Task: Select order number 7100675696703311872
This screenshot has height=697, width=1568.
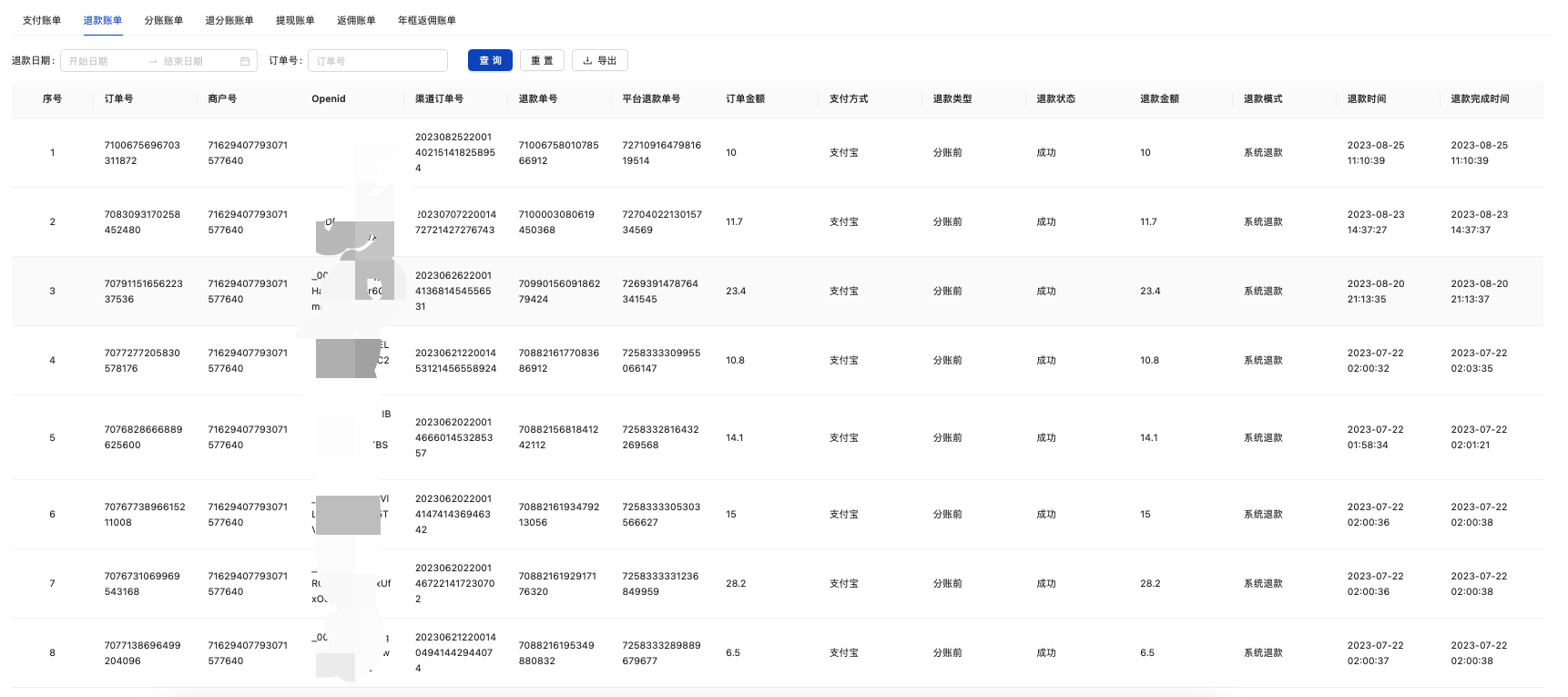Action: pos(142,152)
